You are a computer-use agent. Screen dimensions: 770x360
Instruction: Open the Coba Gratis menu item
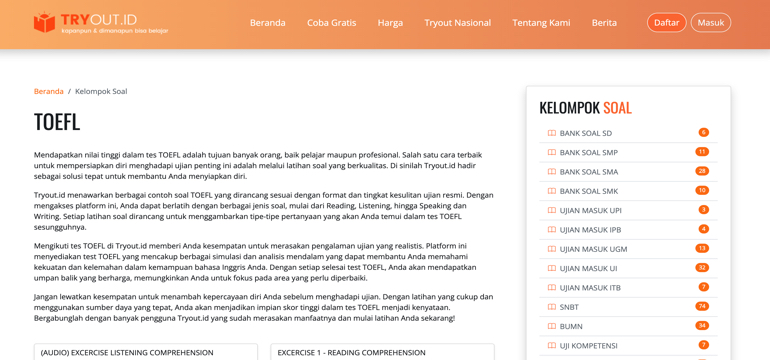(331, 23)
